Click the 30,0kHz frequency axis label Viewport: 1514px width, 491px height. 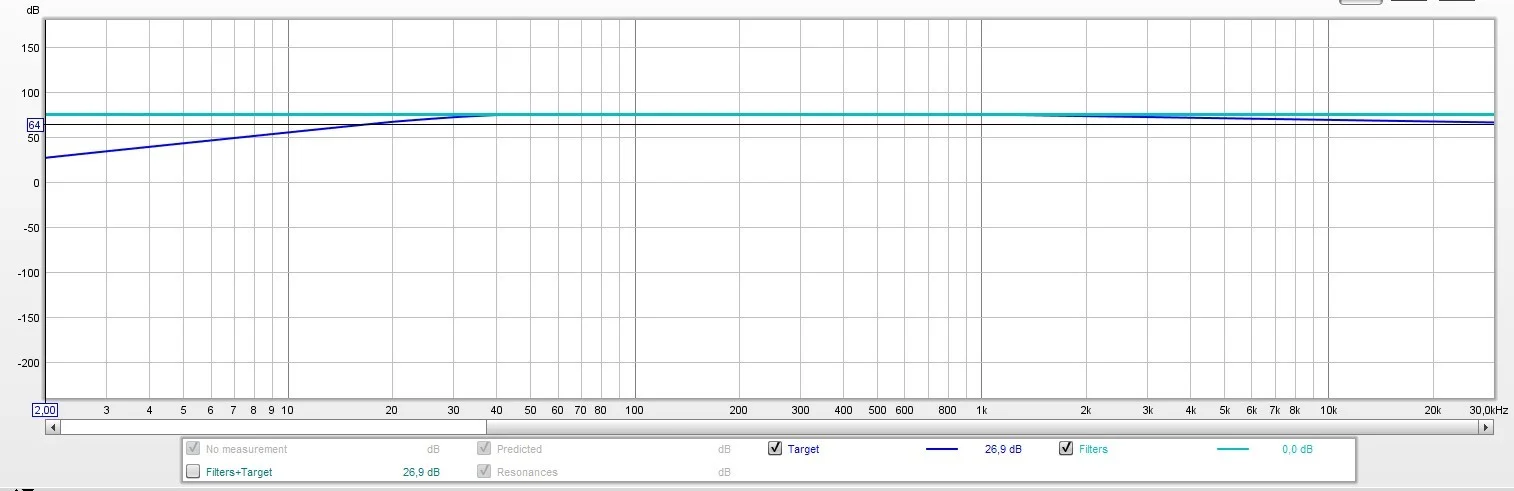(1487, 410)
